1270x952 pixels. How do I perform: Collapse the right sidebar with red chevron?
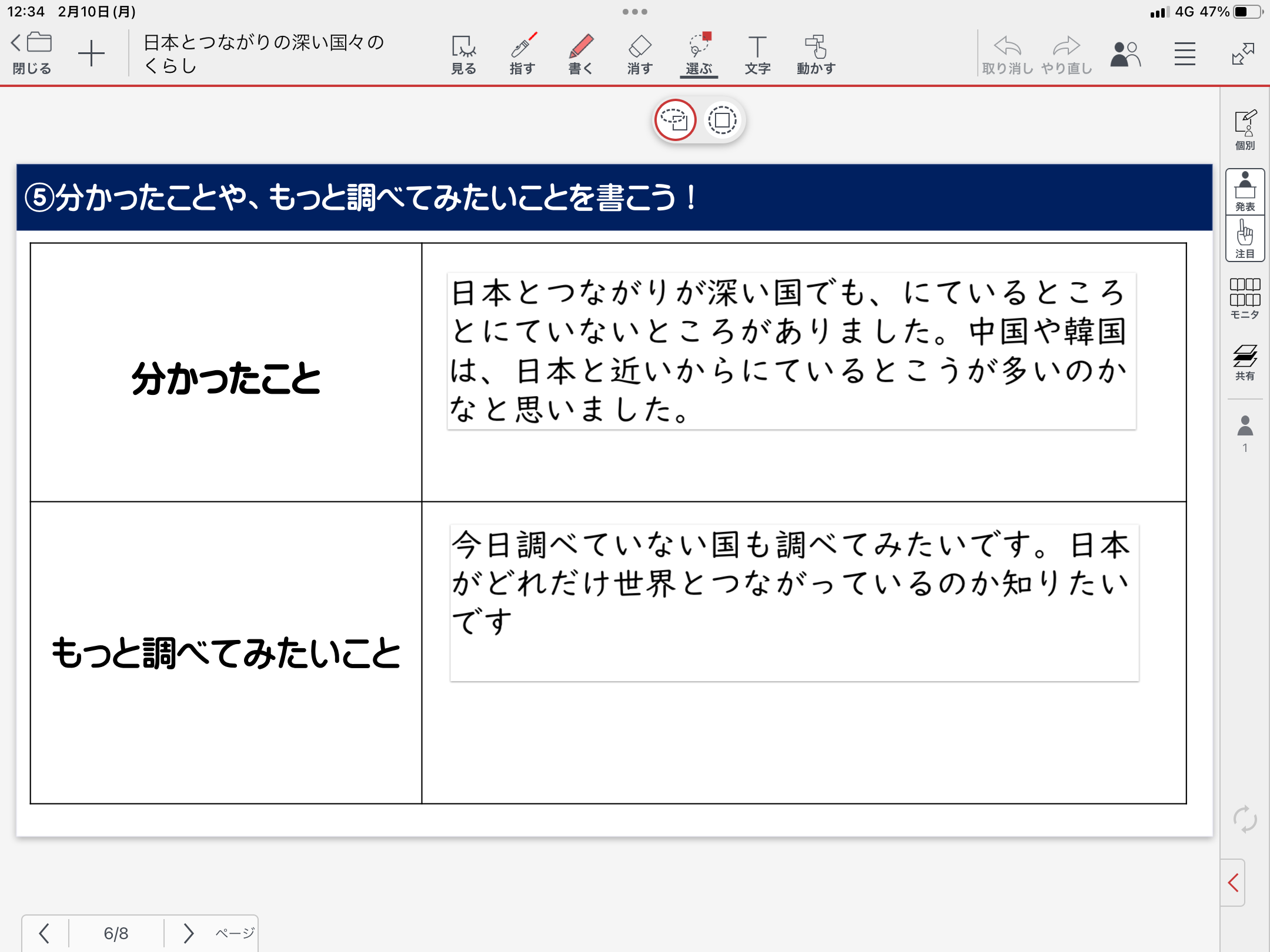point(1234,883)
